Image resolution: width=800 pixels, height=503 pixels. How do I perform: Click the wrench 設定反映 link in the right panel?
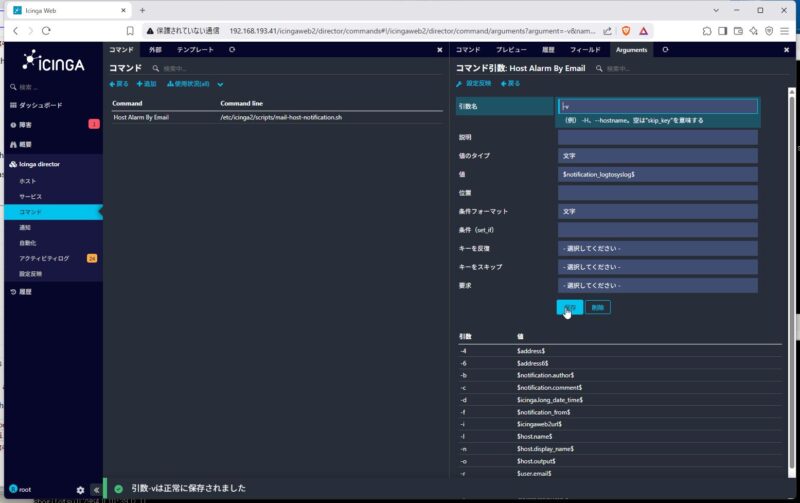coord(473,83)
